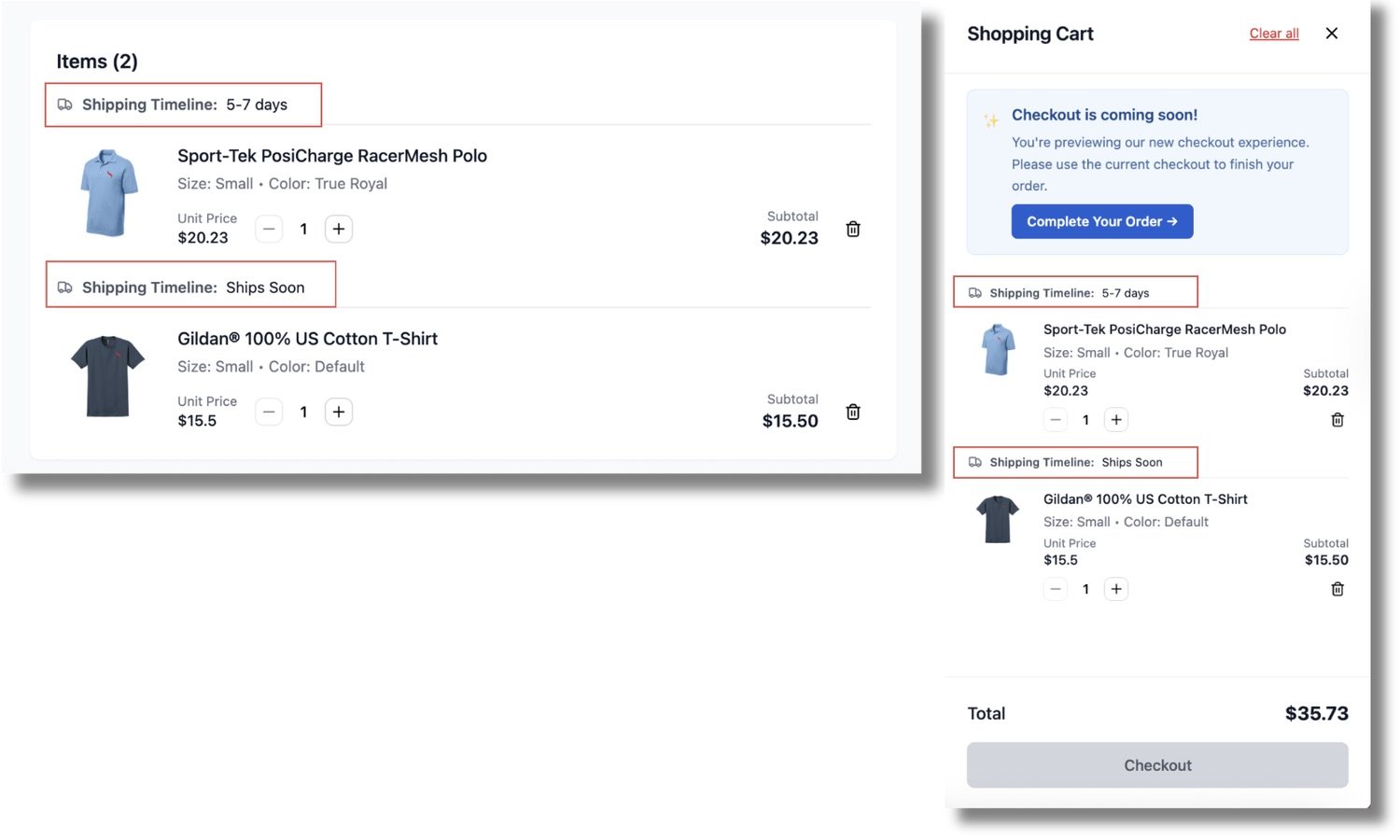The height and width of the screenshot is (840, 1400).
Task: Open the blue polo thumbnail in items list
Action: pos(108,192)
